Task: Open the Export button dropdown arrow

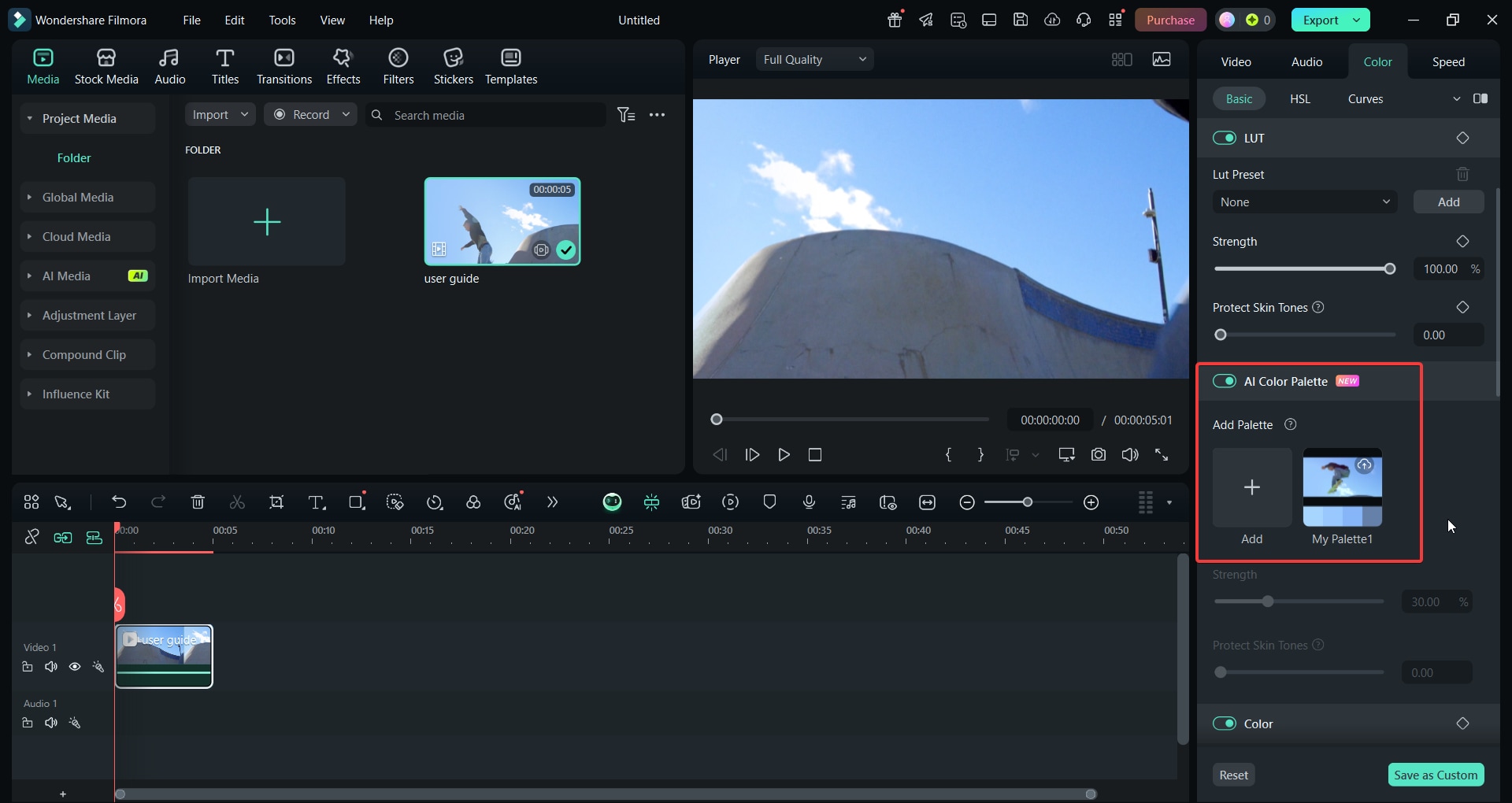Action: point(1357,20)
